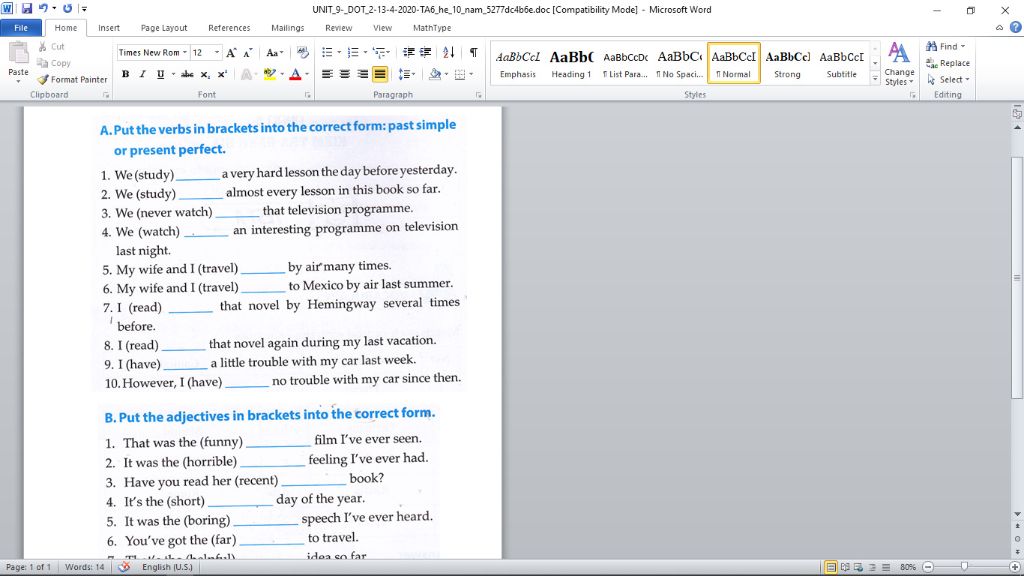The height and width of the screenshot is (576, 1024).
Task: Click the Save icon in Quick Access Toolbar
Action: (27, 9)
